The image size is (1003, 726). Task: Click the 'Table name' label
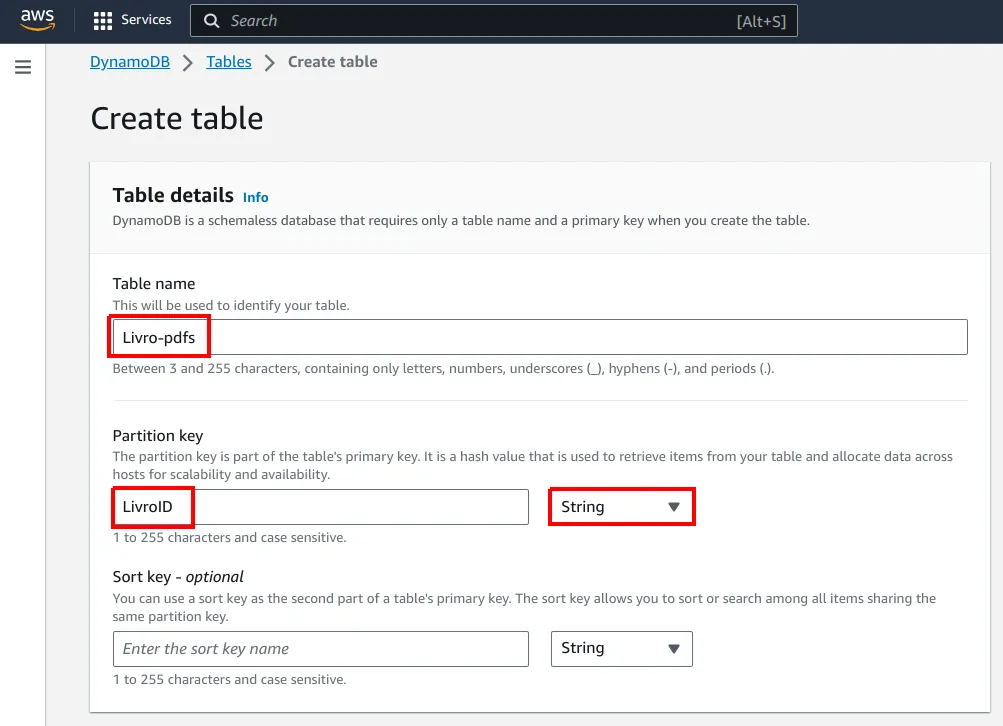coord(154,283)
